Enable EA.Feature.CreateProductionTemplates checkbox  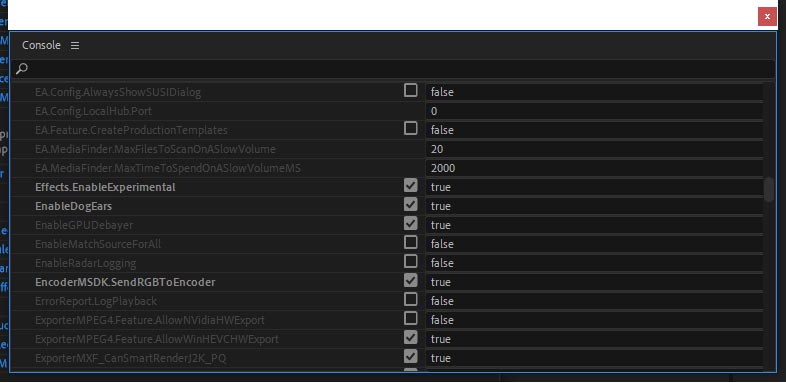[x=411, y=129]
